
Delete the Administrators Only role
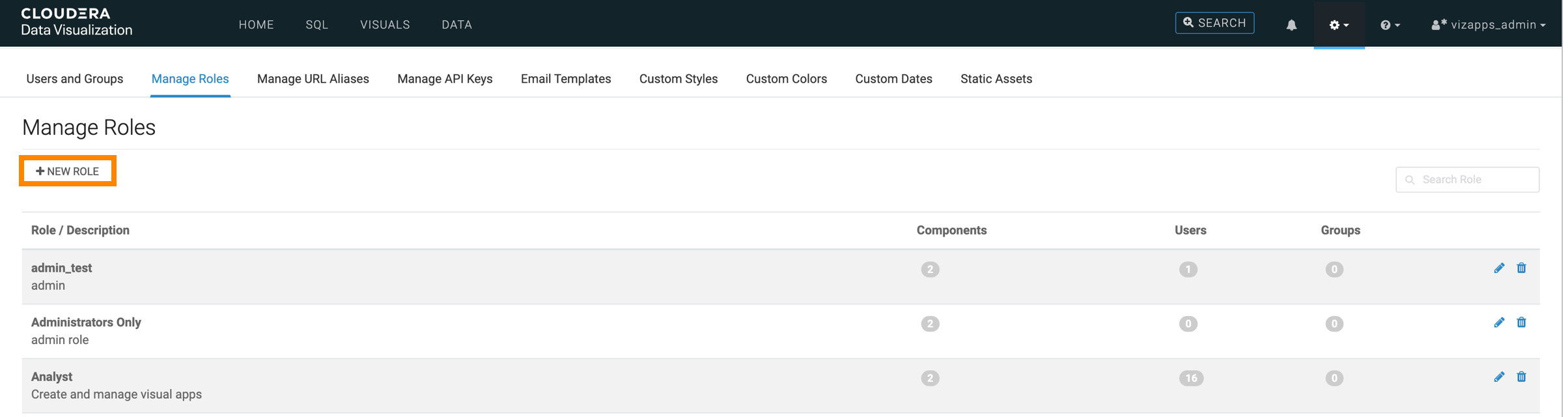coord(1521,323)
